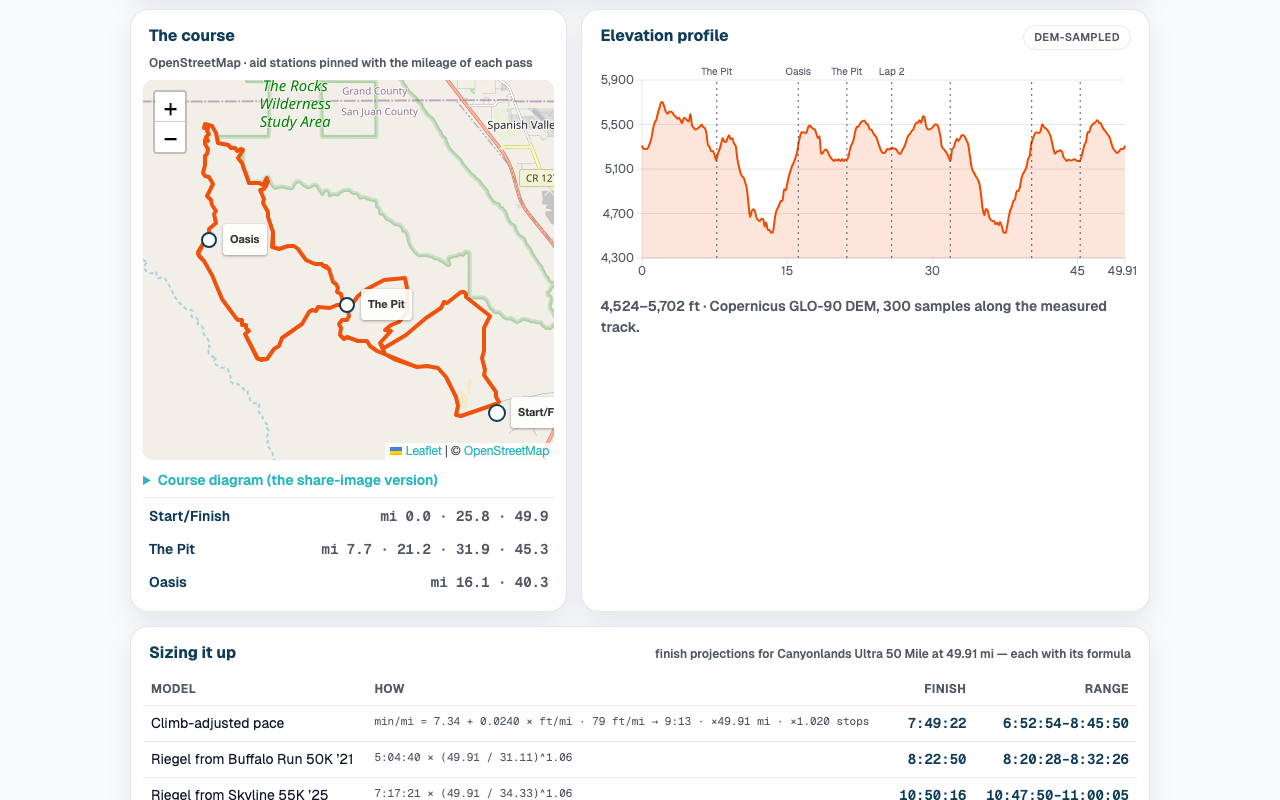Select 'mi 16.1 · 40.3' Oasis mileage
The image size is (1280, 800).
pyautogui.click(x=490, y=583)
